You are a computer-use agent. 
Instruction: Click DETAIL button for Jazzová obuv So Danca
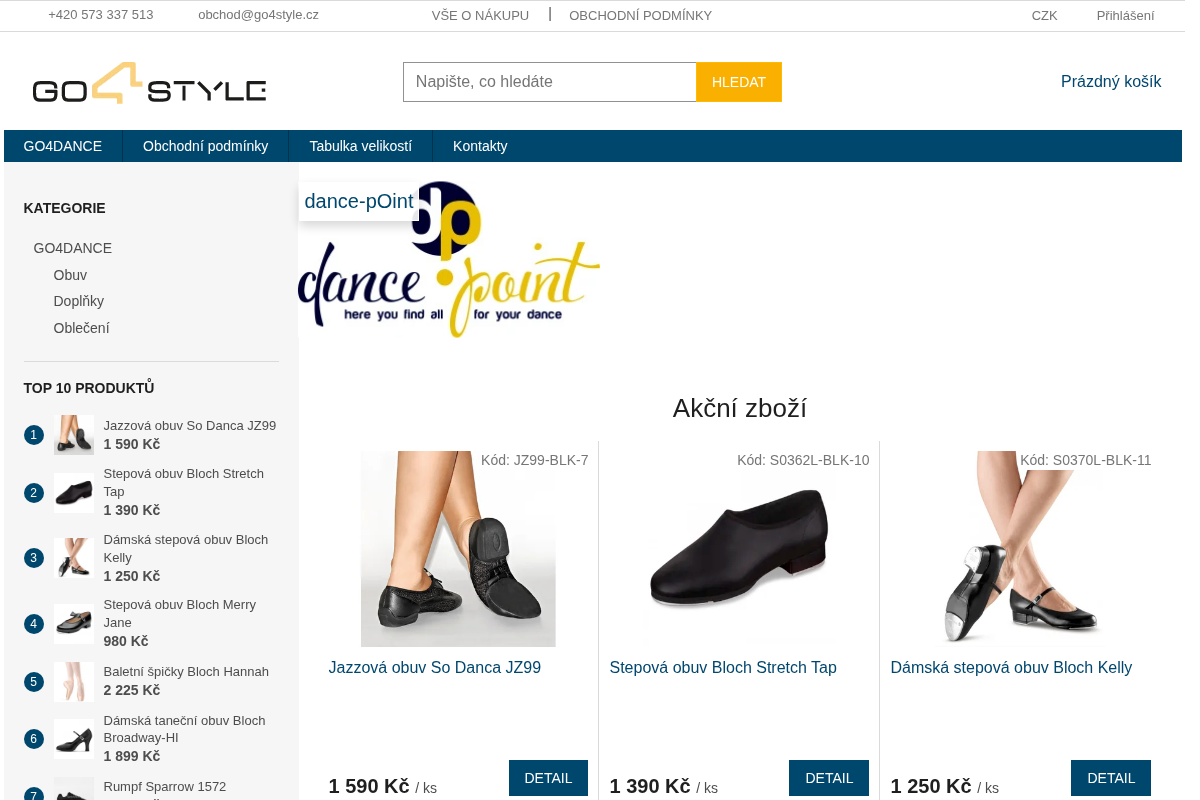pyautogui.click(x=548, y=778)
